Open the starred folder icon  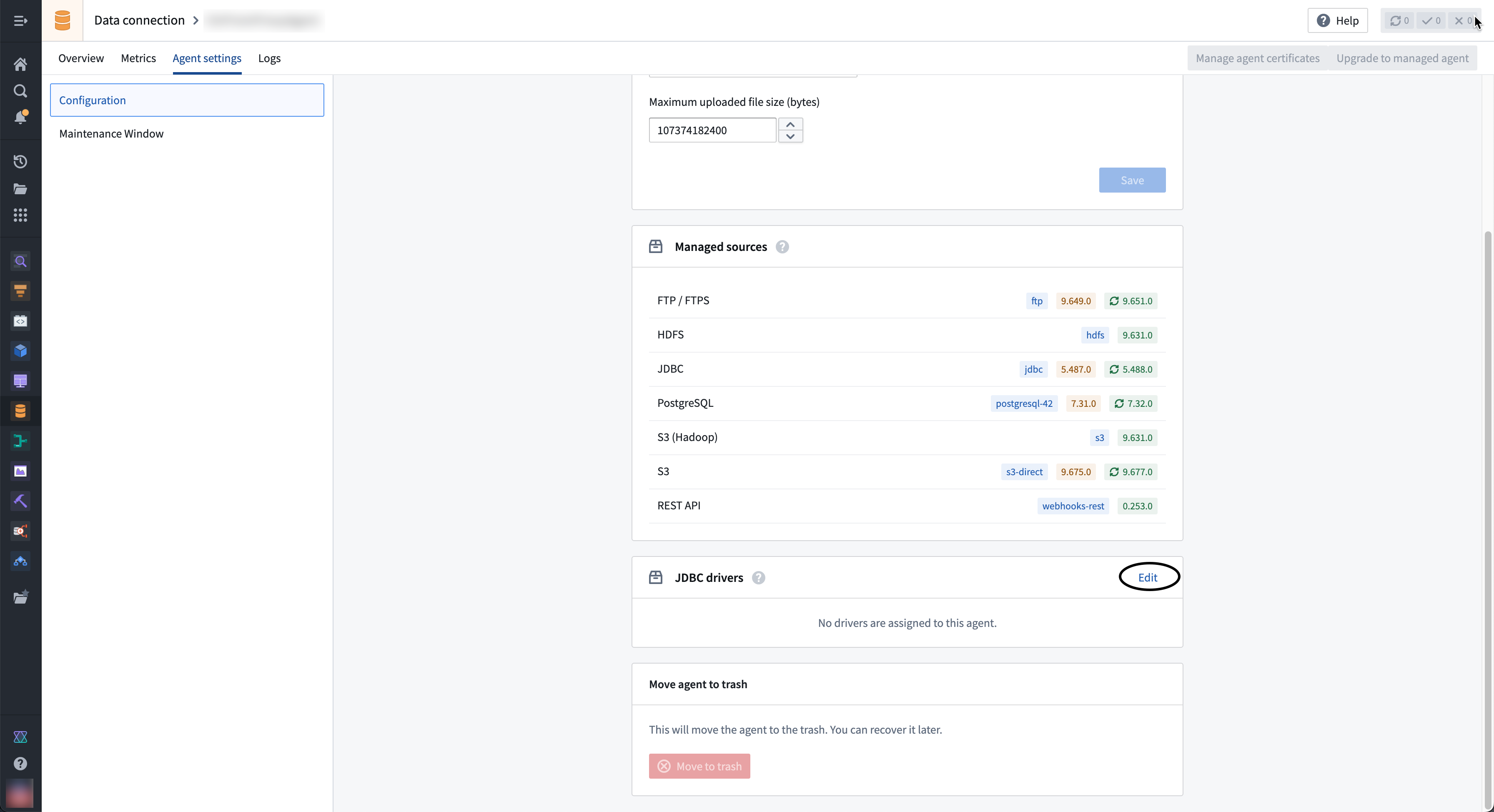[20, 597]
